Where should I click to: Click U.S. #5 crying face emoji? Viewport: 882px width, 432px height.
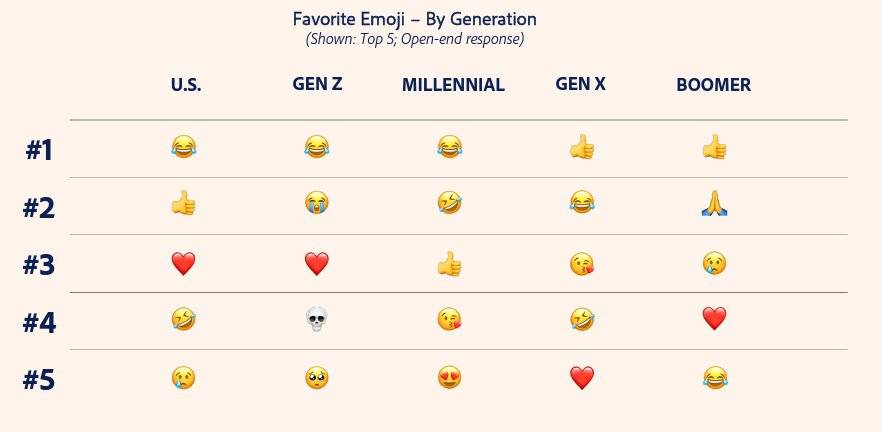click(x=183, y=377)
